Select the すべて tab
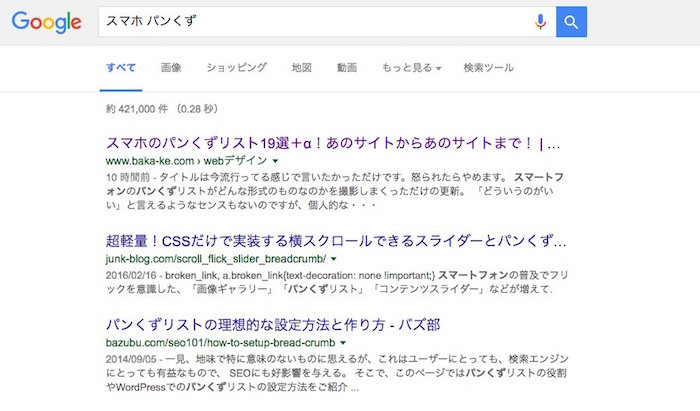The width and height of the screenshot is (700, 411). click(121, 68)
